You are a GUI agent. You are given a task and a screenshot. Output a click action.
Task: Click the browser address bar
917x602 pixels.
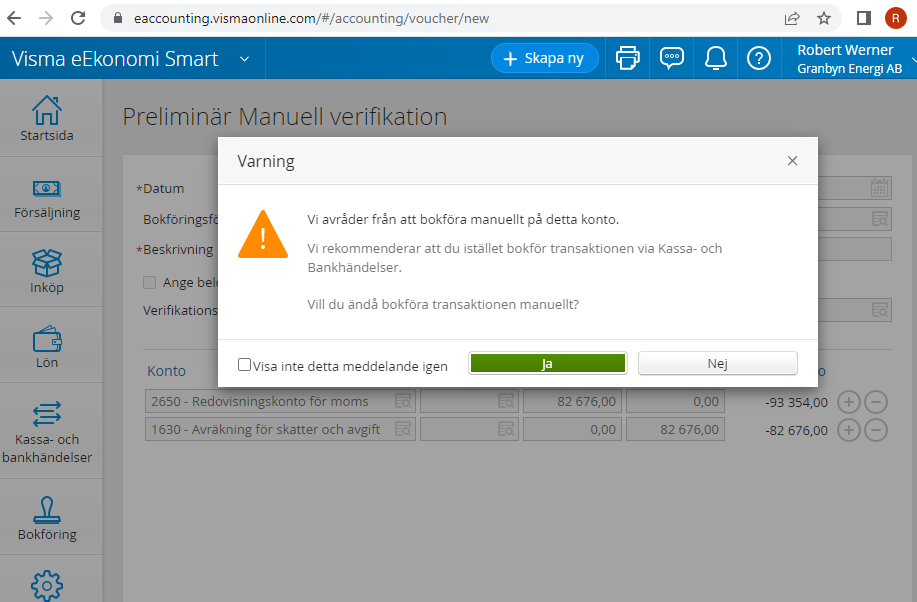coord(444,18)
